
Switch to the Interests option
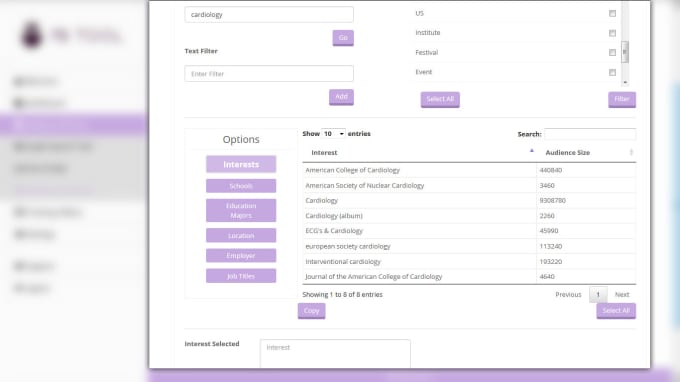(x=241, y=164)
